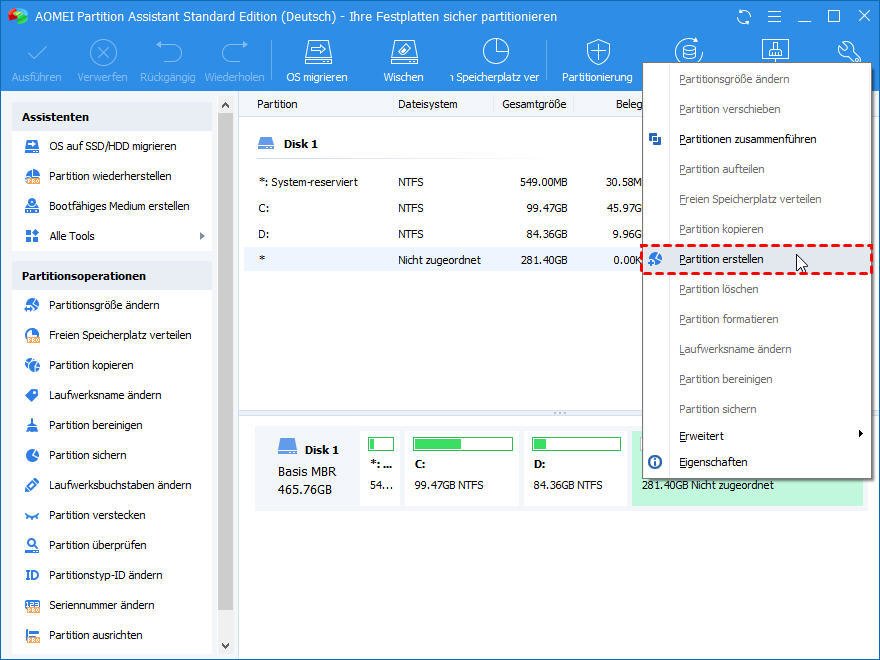Select the System-reserviert partition row

click(443, 182)
